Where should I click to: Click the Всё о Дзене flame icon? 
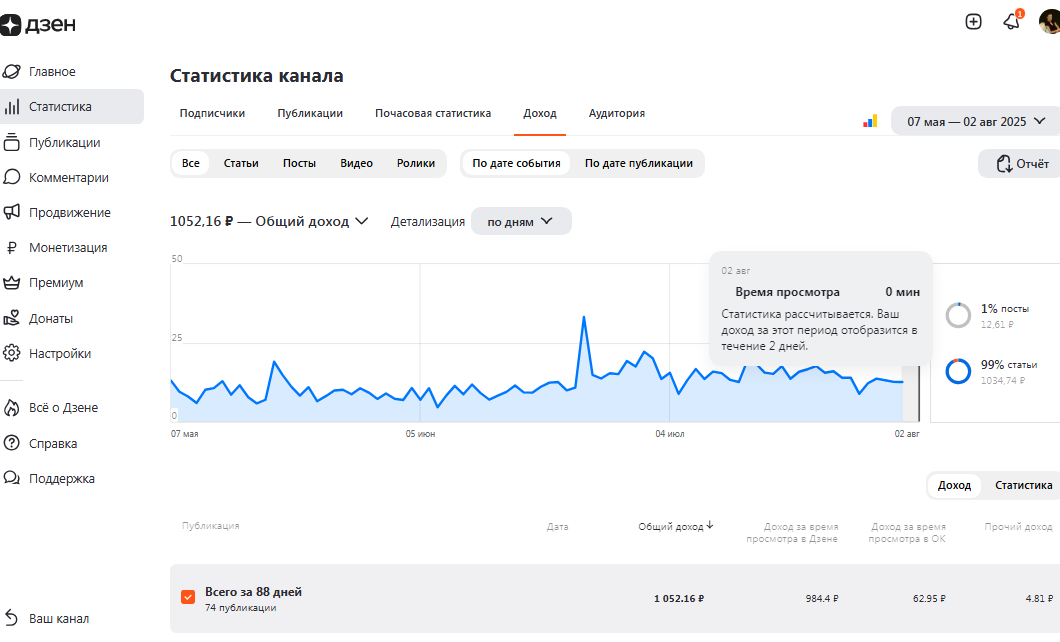(11, 408)
